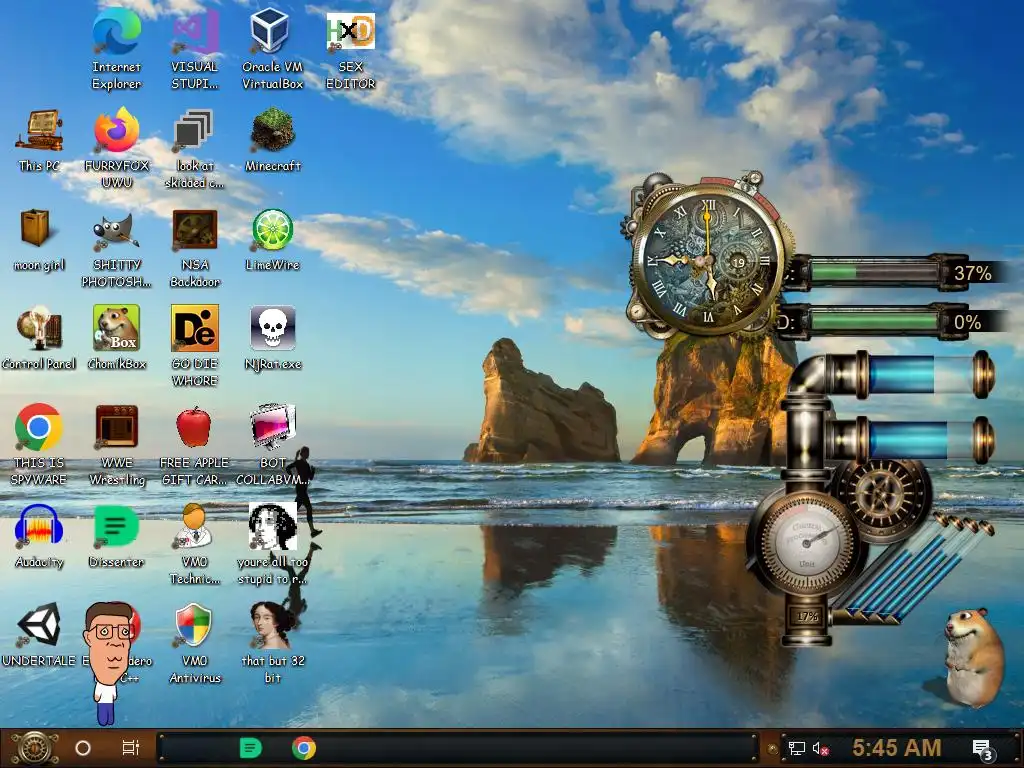Viewport: 1024px width, 768px height.
Task: Open the VMO Antivirus shield icon
Action: tap(194, 626)
